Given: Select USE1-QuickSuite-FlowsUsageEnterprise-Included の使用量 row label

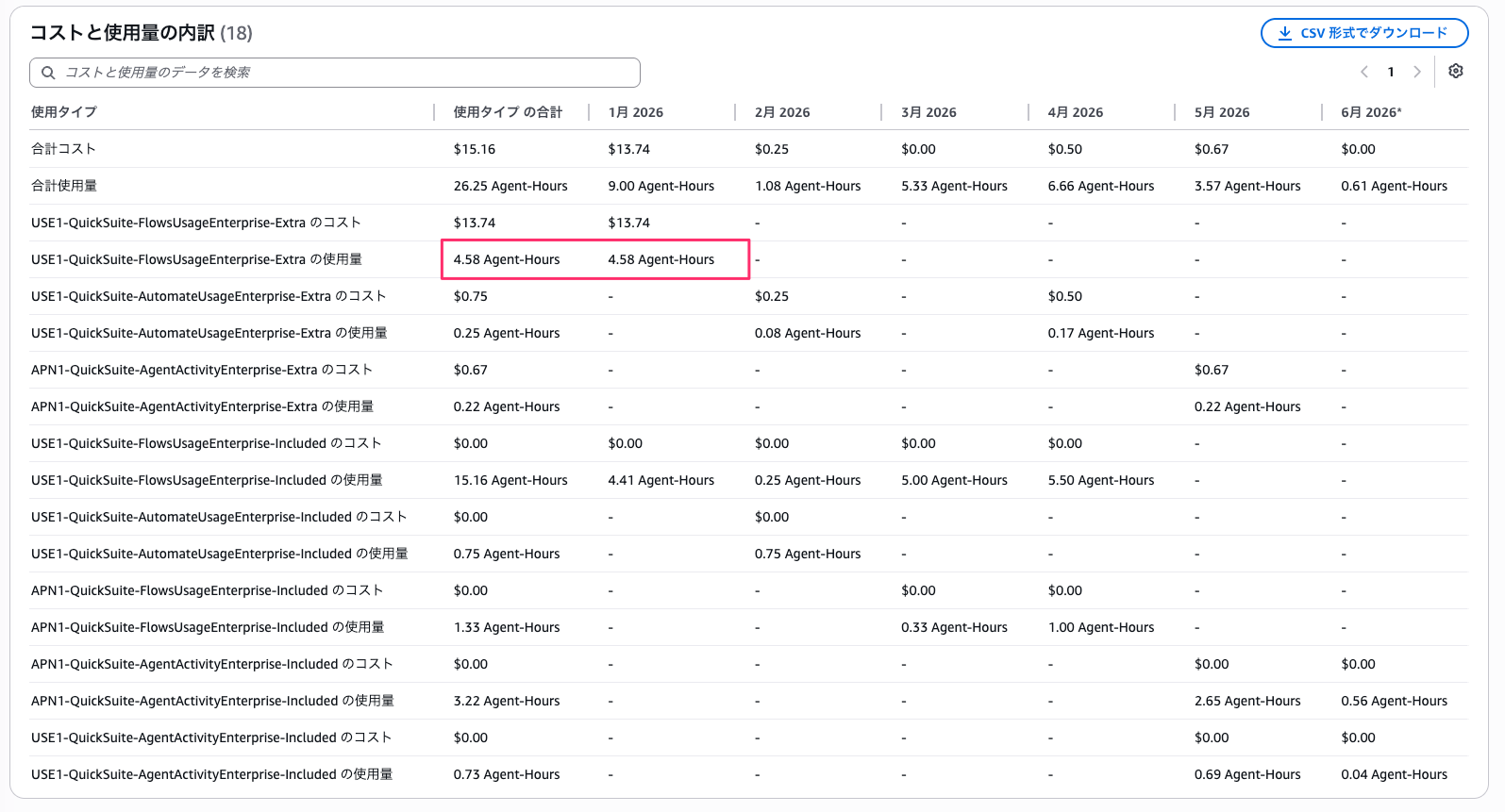Looking at the screenshot, I should (207, 480).
